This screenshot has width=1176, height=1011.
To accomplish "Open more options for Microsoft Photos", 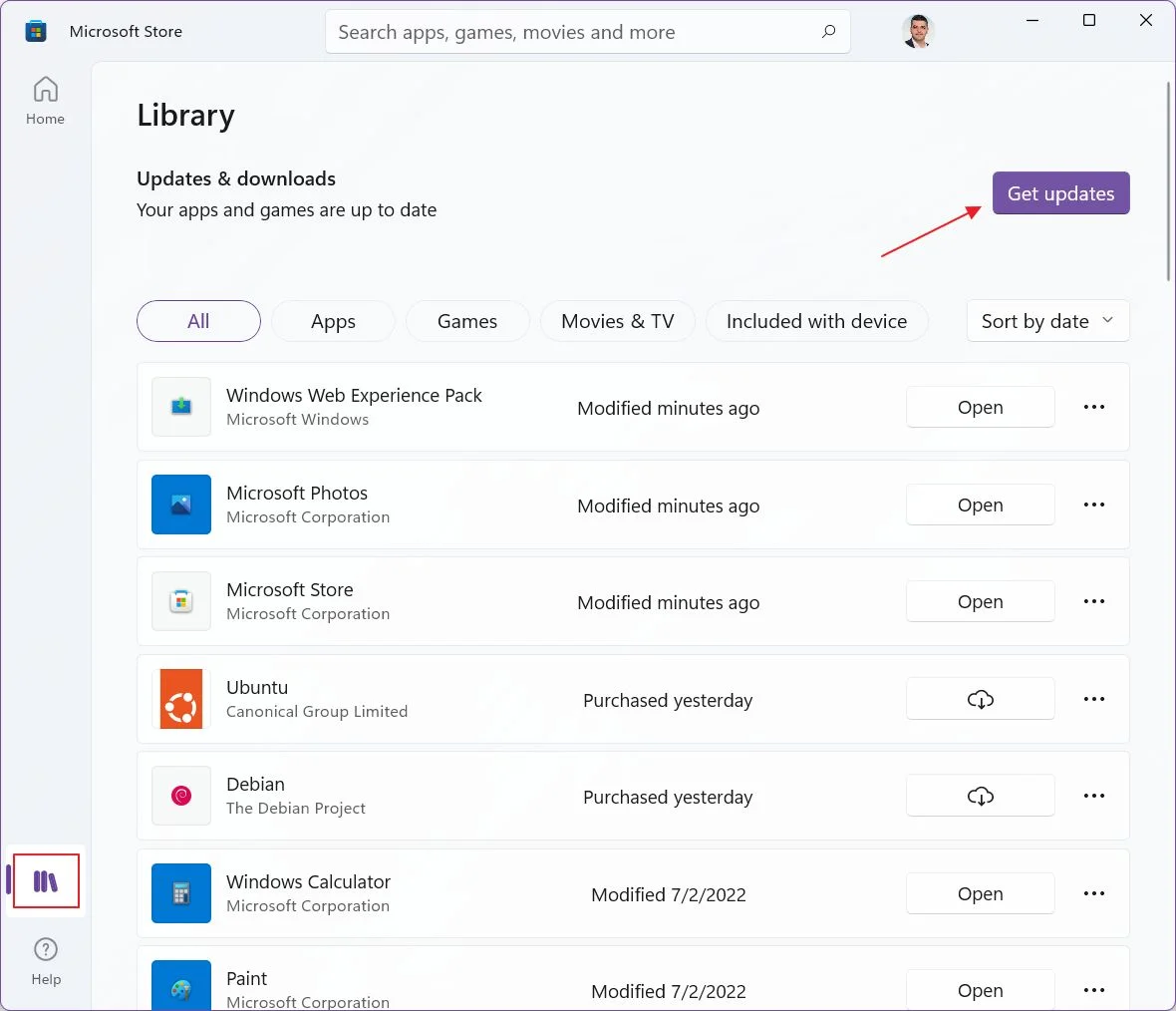I will [1094, 505].
